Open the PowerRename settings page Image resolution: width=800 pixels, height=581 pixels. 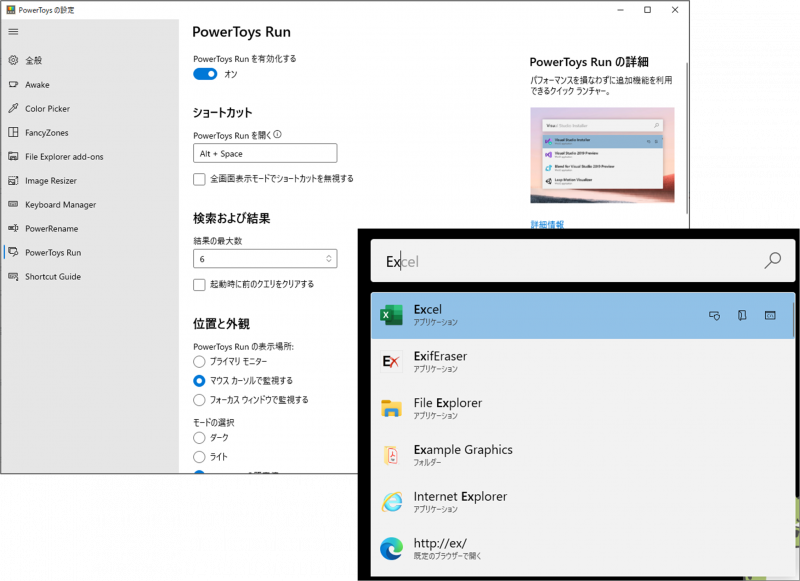89,228
